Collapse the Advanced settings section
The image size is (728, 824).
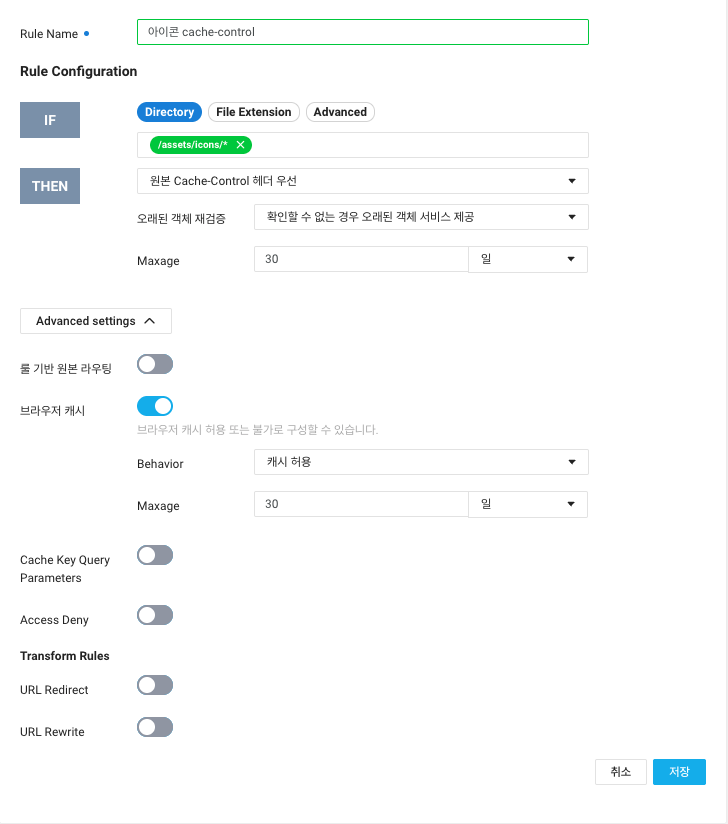(95, 320)
